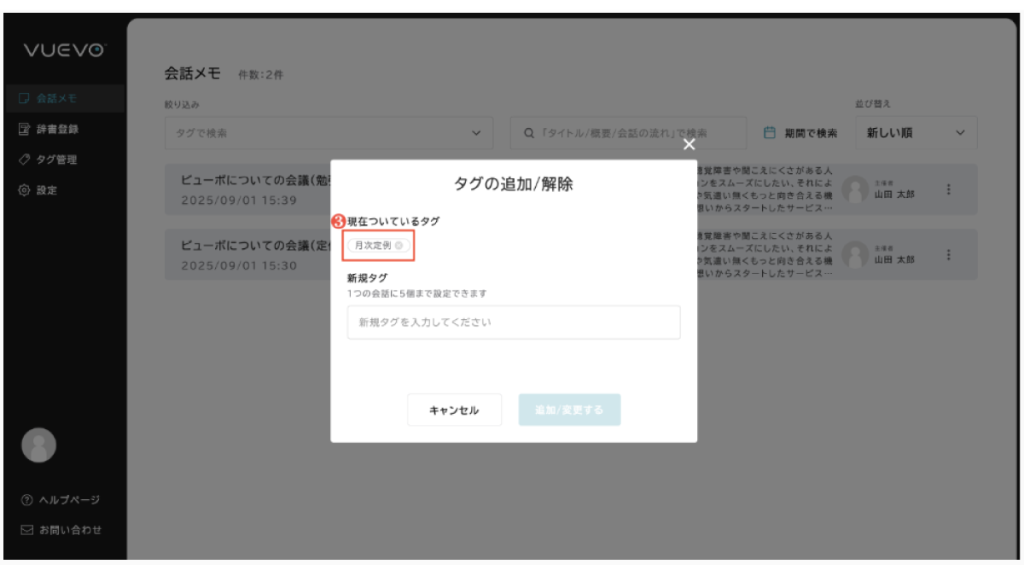Open the three-dot menu of first memo

coord(948,190)
